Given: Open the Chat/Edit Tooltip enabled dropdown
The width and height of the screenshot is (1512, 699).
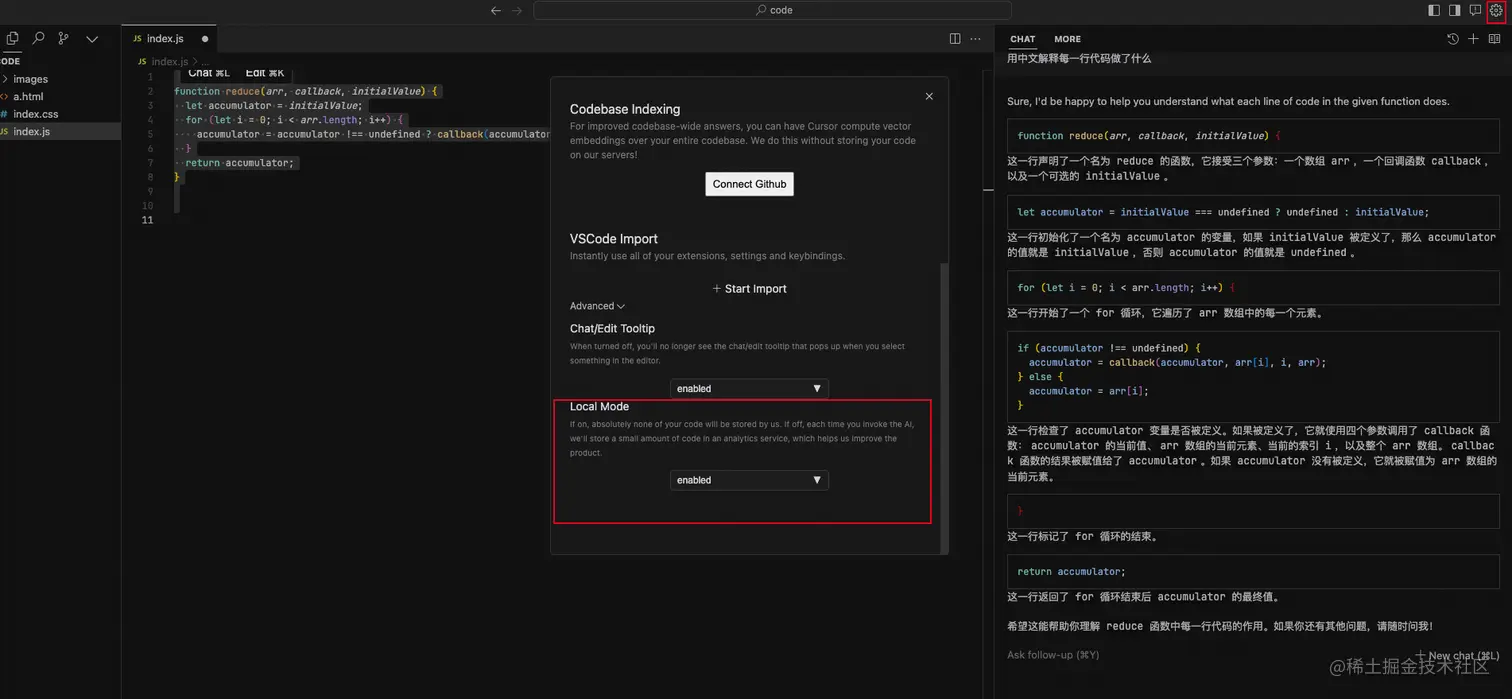Looking at the screenshot, I should pyautogui.click(x=749, y=388).
